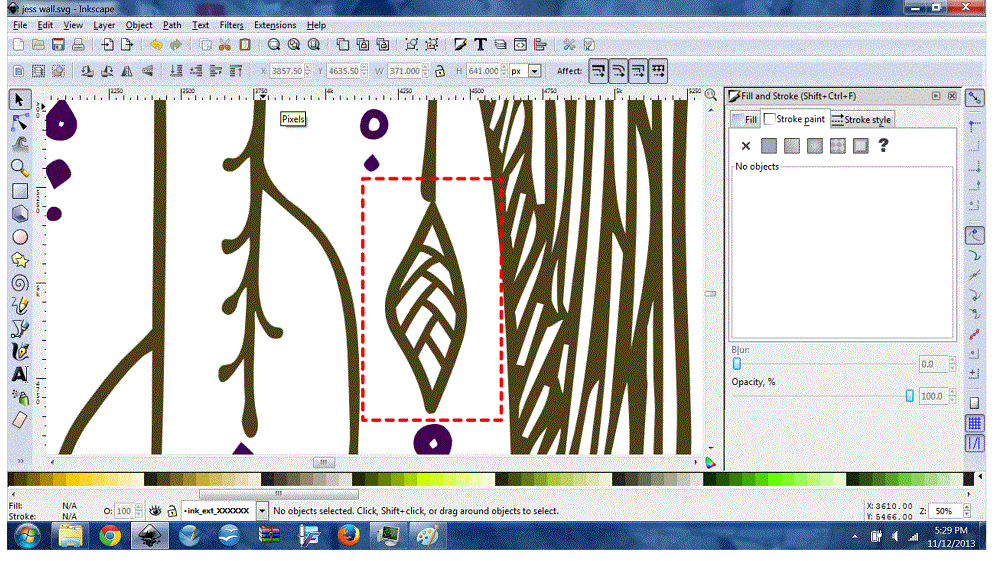1000x561 pixels.
Task: Open the Text and Font dialog icon
Action: point(481,45)
